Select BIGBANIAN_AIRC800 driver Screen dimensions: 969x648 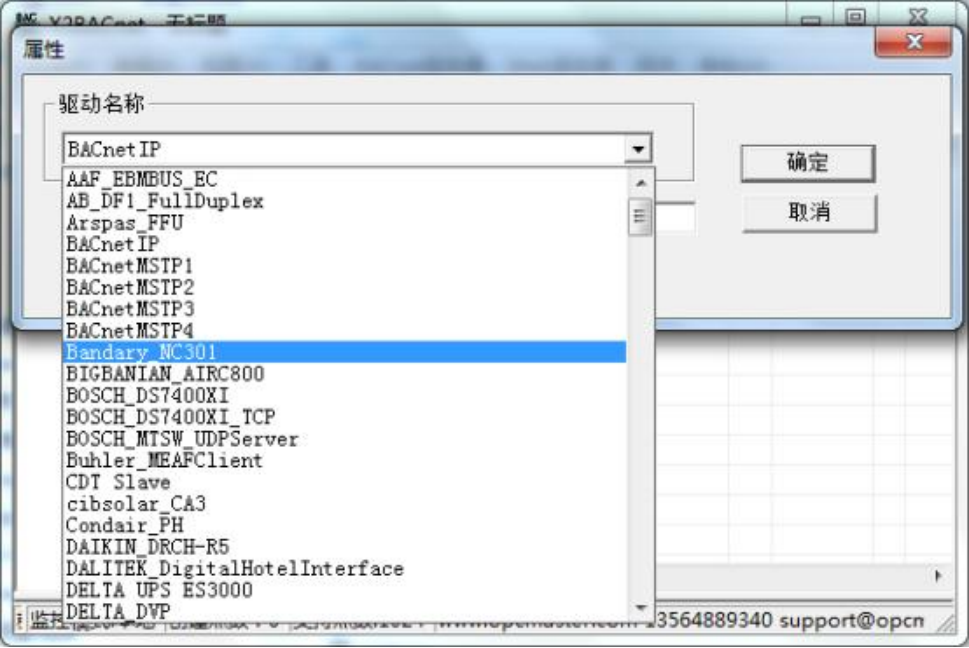[345, 374]
